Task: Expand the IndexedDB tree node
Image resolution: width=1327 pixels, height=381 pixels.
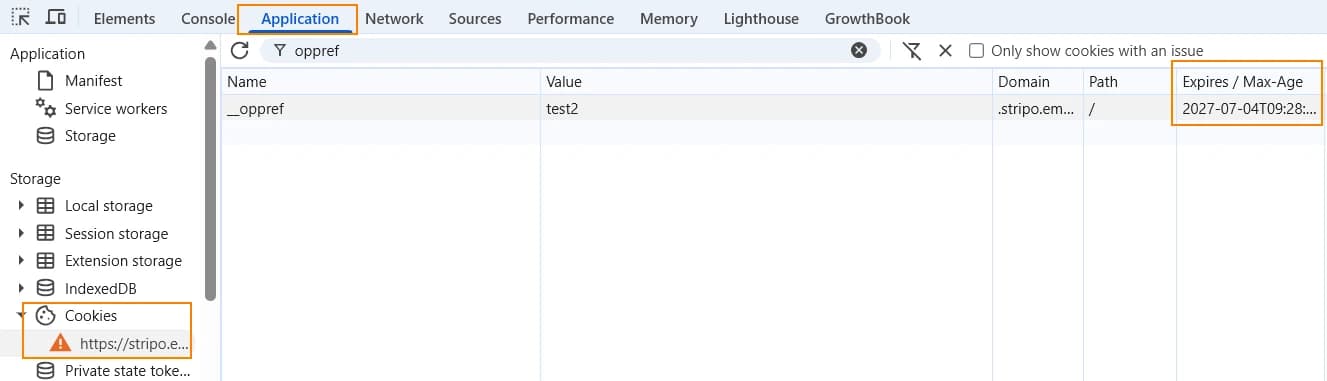Action: coord(21,288)
